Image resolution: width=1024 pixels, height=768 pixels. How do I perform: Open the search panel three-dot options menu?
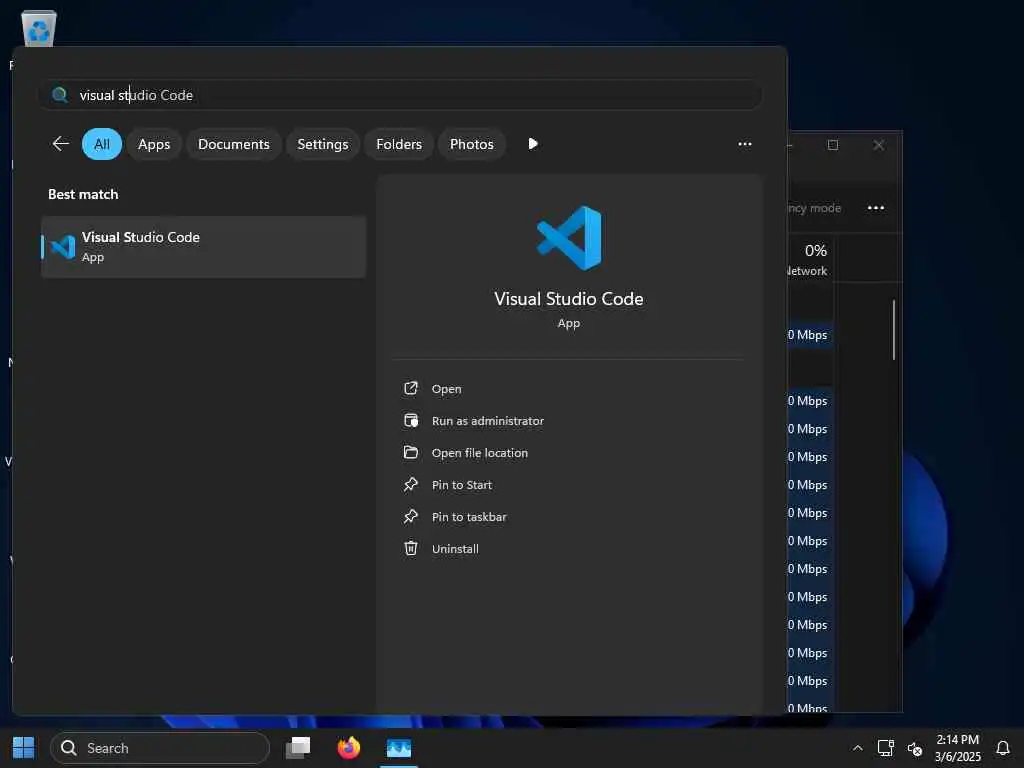[x=744, y=144]
